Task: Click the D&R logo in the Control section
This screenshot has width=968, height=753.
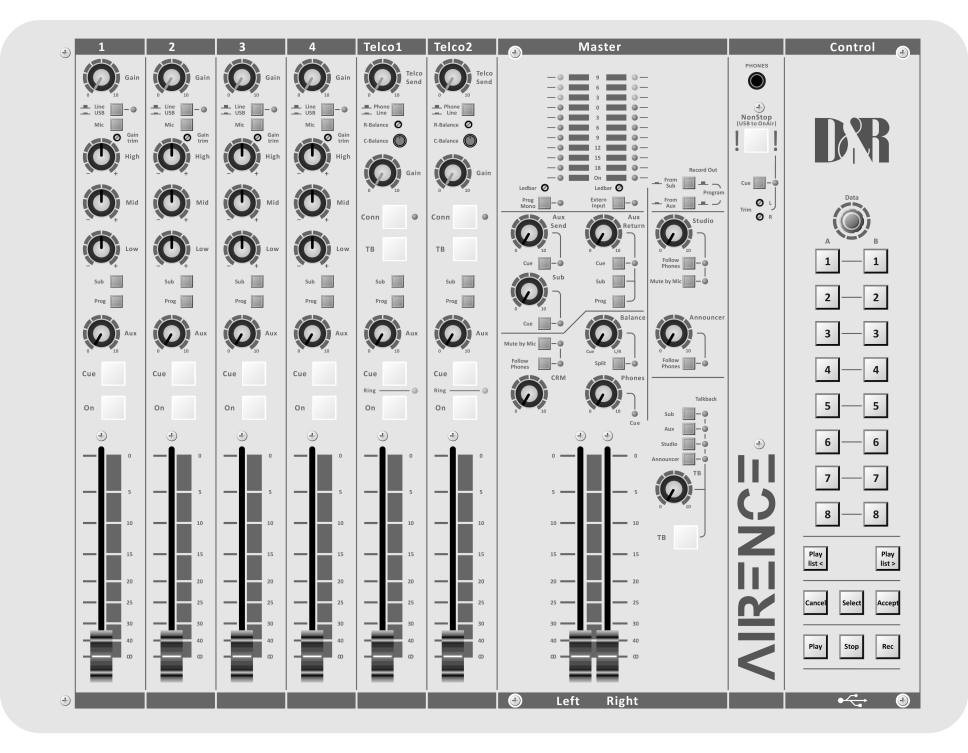Action: pyautogui.click(x=852, y=140)
